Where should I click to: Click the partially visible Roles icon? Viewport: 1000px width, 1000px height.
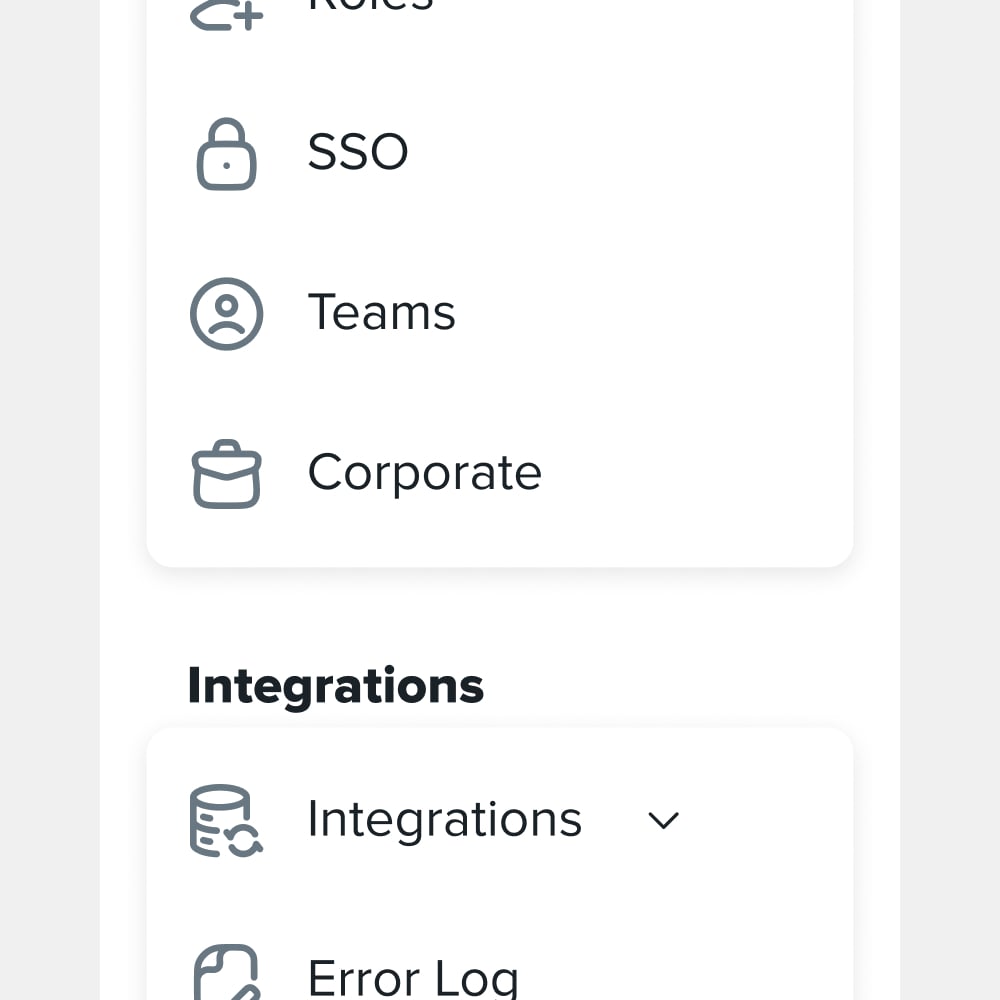(226, 14)
